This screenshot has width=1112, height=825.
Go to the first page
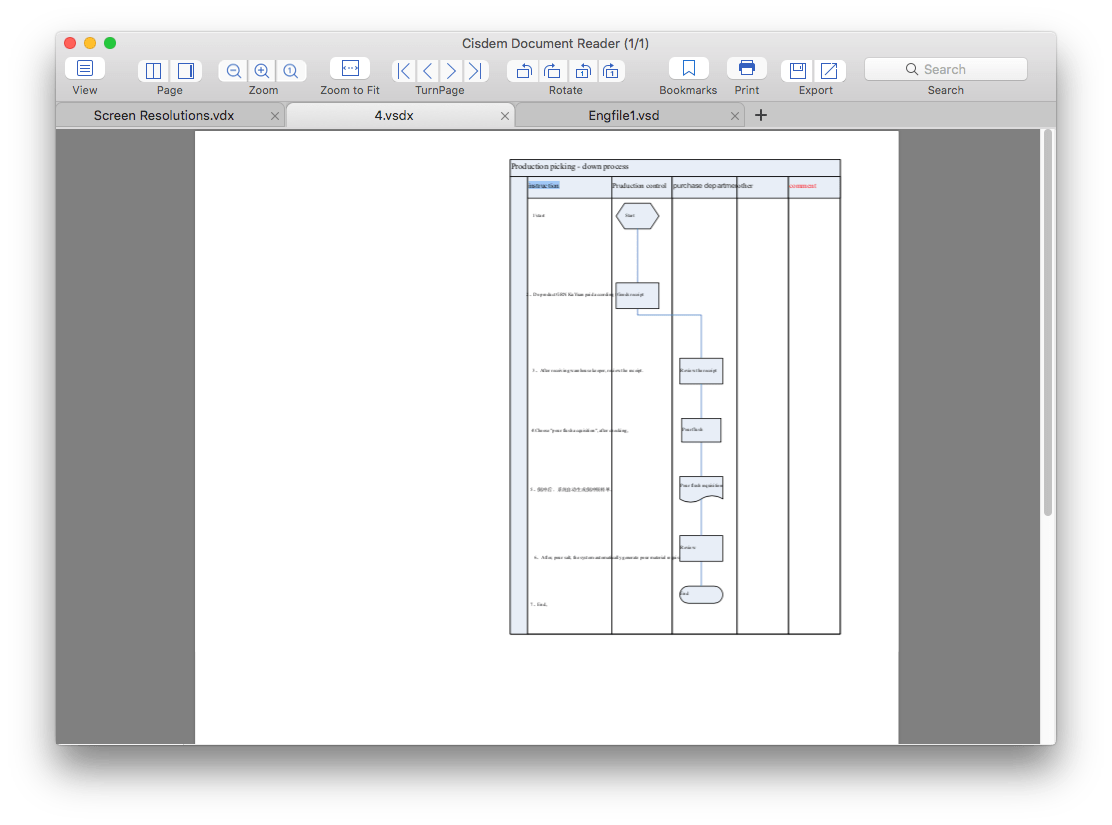click(404, 70)
